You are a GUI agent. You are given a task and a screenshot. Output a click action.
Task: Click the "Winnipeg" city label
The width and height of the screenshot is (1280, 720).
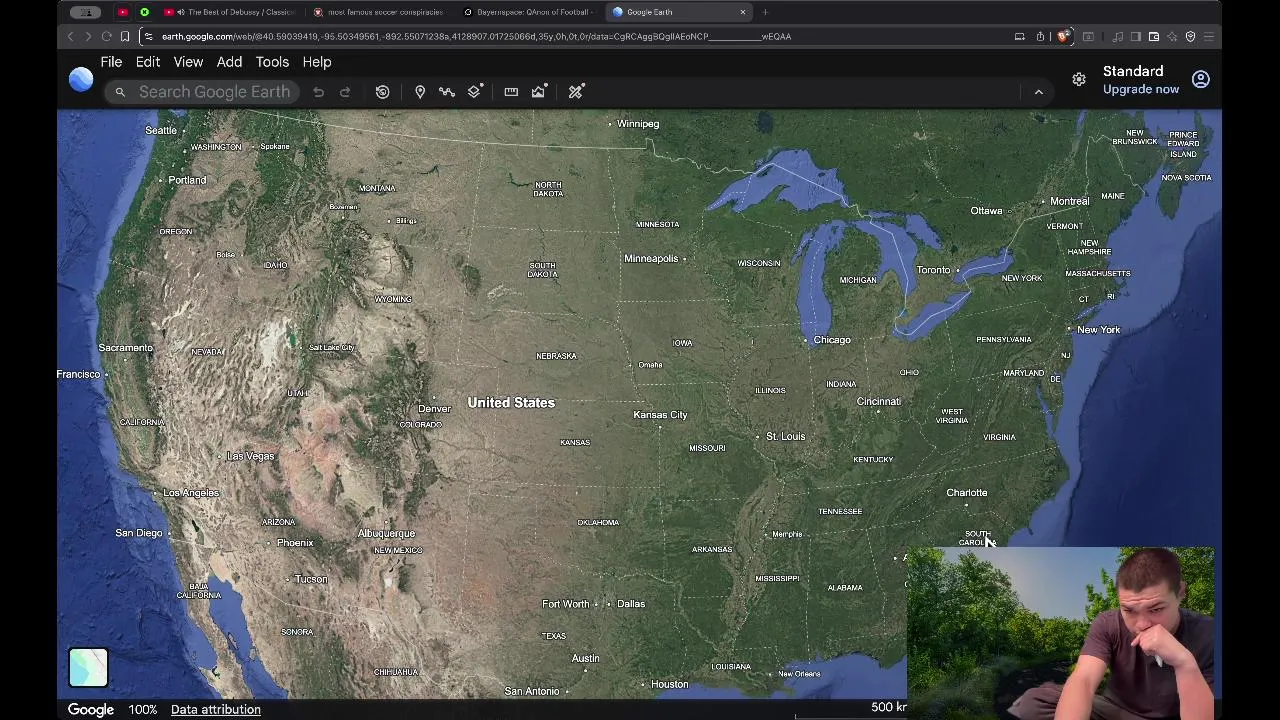point(638,124)
